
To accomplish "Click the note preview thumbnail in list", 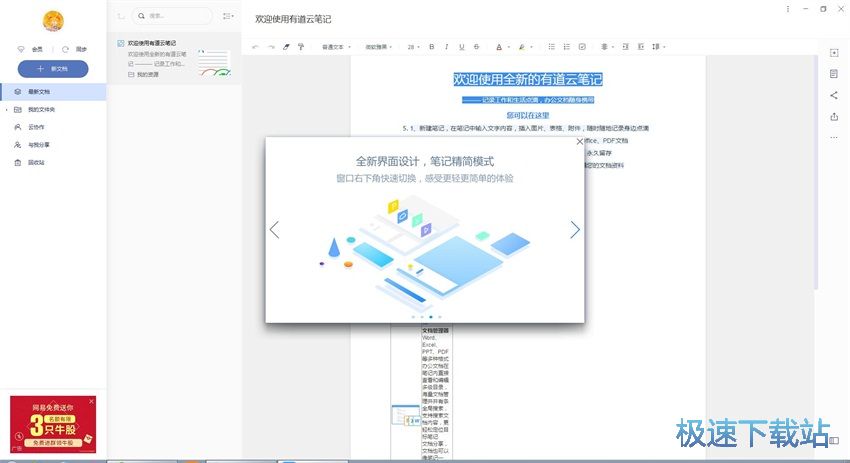I will (214, 62).
